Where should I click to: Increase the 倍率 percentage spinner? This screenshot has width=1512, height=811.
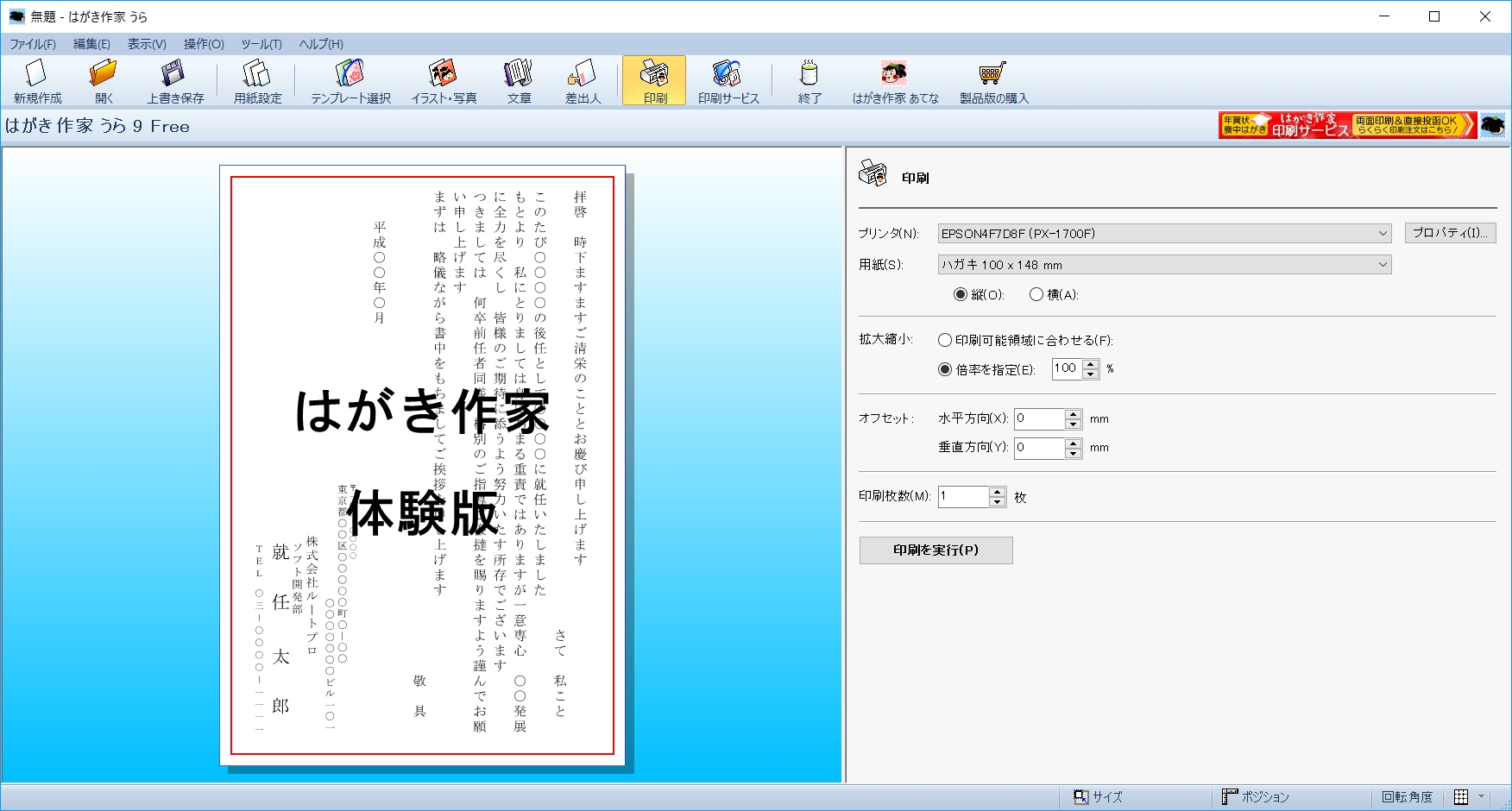[x=1091, y=364]
